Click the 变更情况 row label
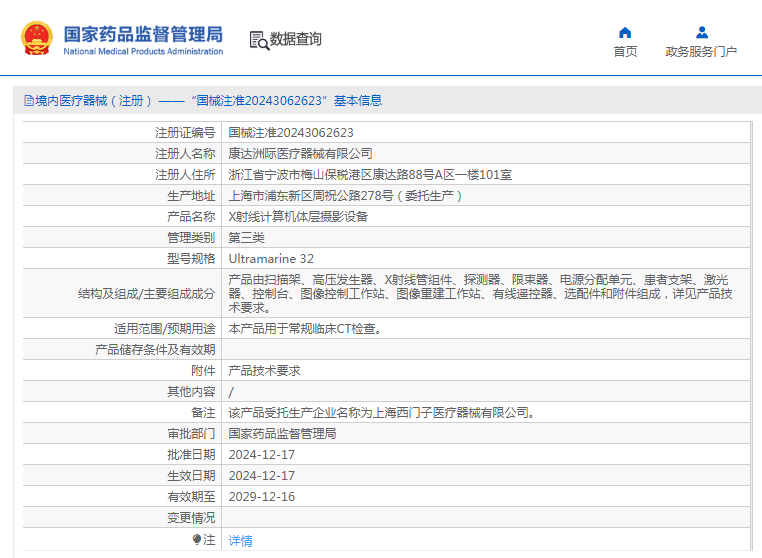This screenshot has height=558, width=762. [x=191, y=518]
